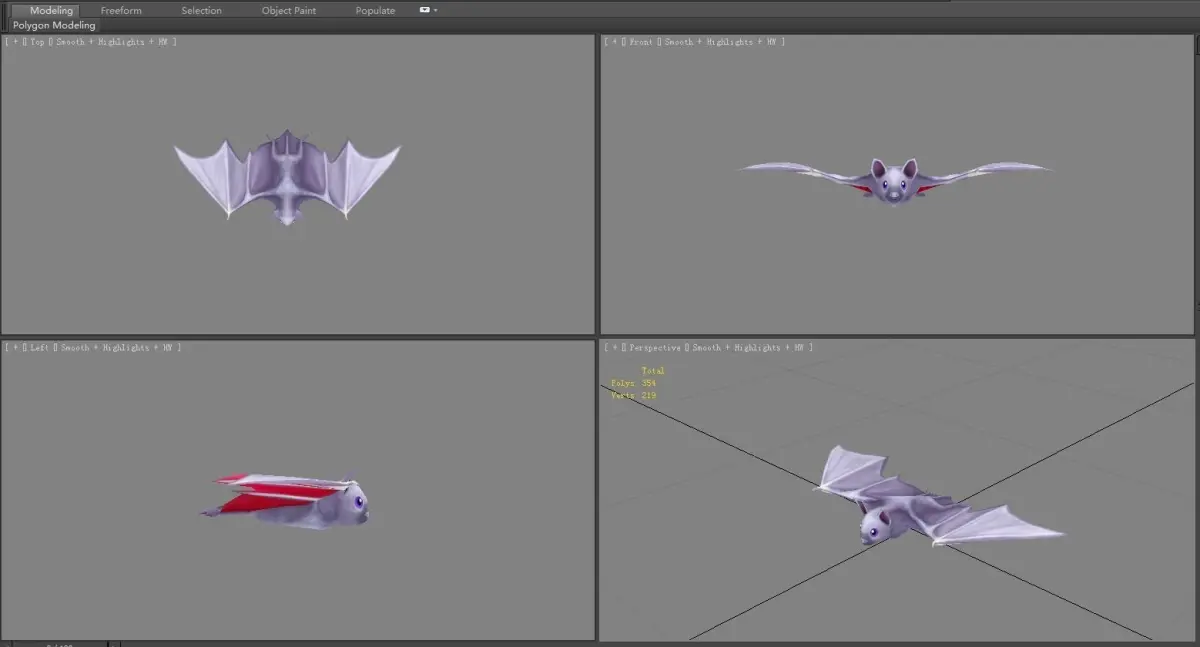This screenshot has width=1200, height=647.
Task: Open Left viewport Smooth + Highlights shading menu
Action: coord(117,348)
